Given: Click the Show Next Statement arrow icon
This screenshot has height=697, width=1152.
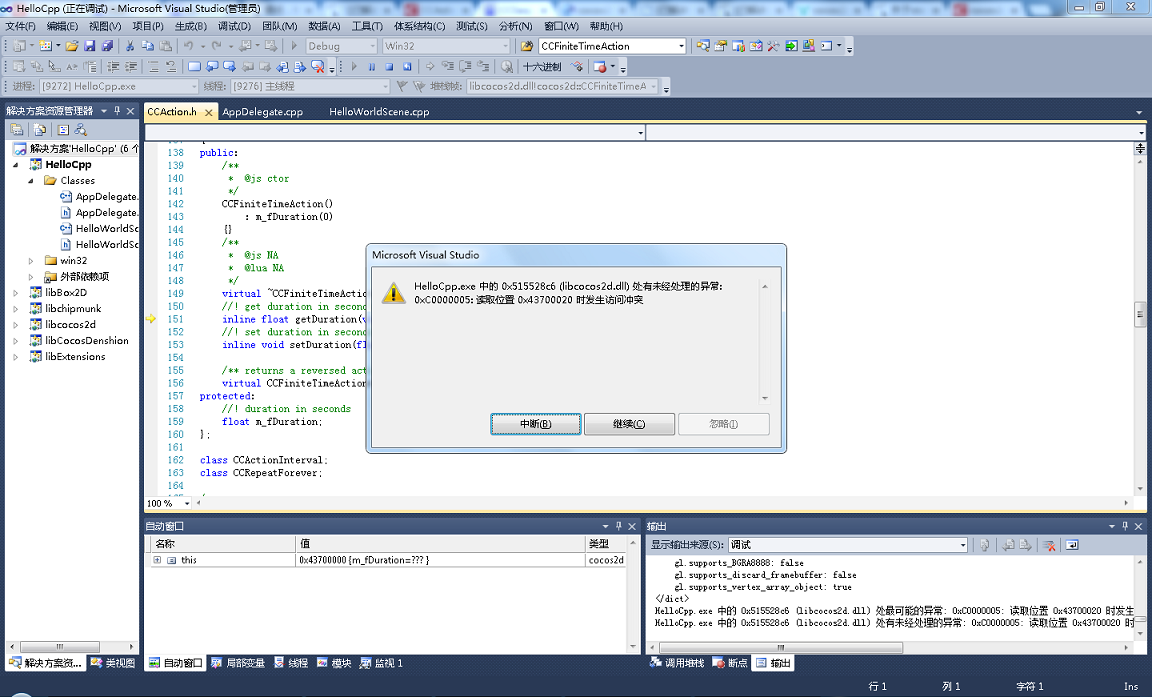Looking at the screenshot, I should [x=430, y=66].
